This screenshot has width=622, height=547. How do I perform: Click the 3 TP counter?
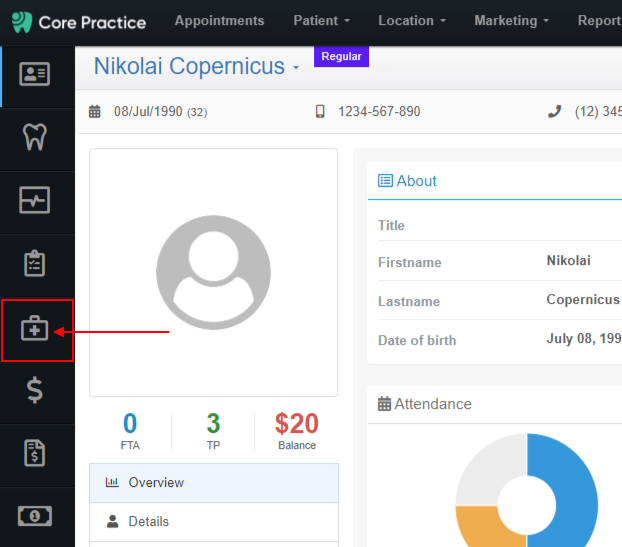213,431
